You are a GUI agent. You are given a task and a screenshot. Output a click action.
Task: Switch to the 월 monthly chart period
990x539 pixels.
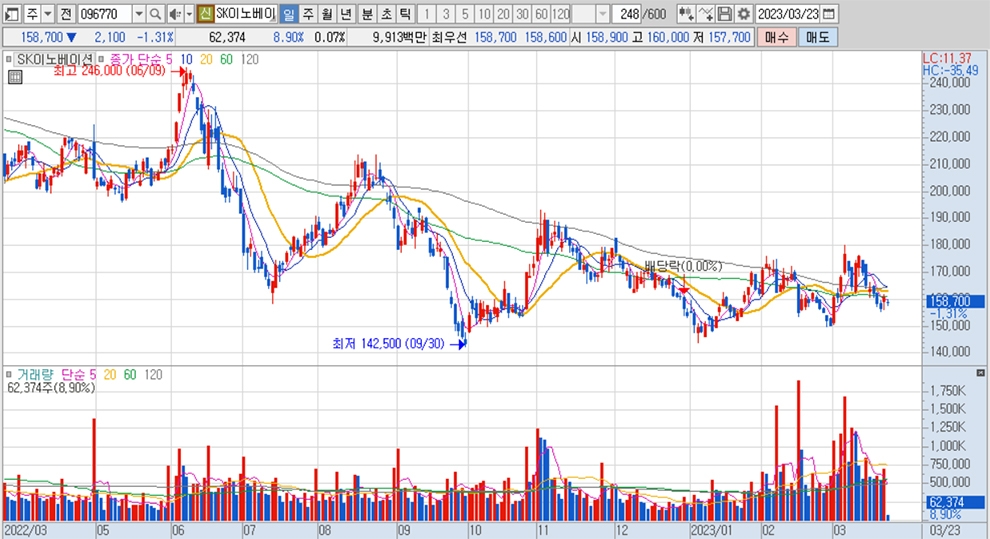[x=326, y=13]
